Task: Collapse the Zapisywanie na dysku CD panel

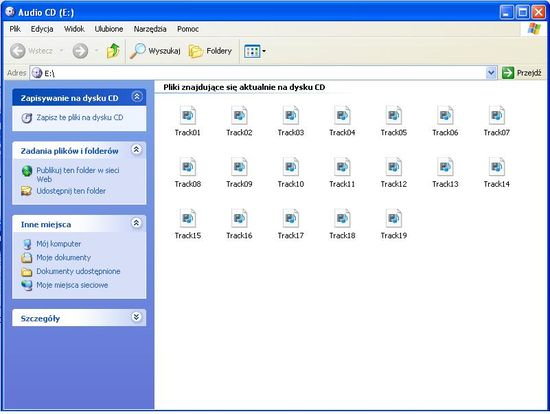Action: (x=137, y=96)
